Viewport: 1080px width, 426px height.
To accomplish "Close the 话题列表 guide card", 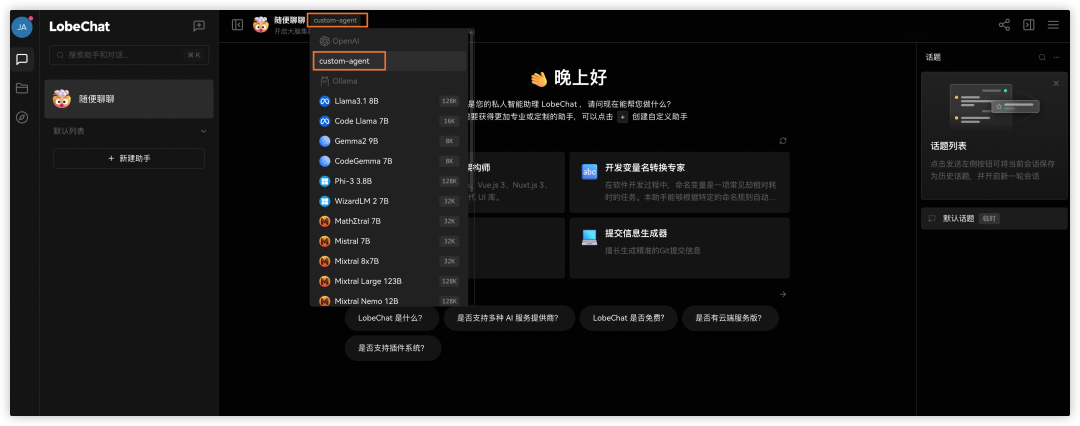I will tap(1056, 83).
